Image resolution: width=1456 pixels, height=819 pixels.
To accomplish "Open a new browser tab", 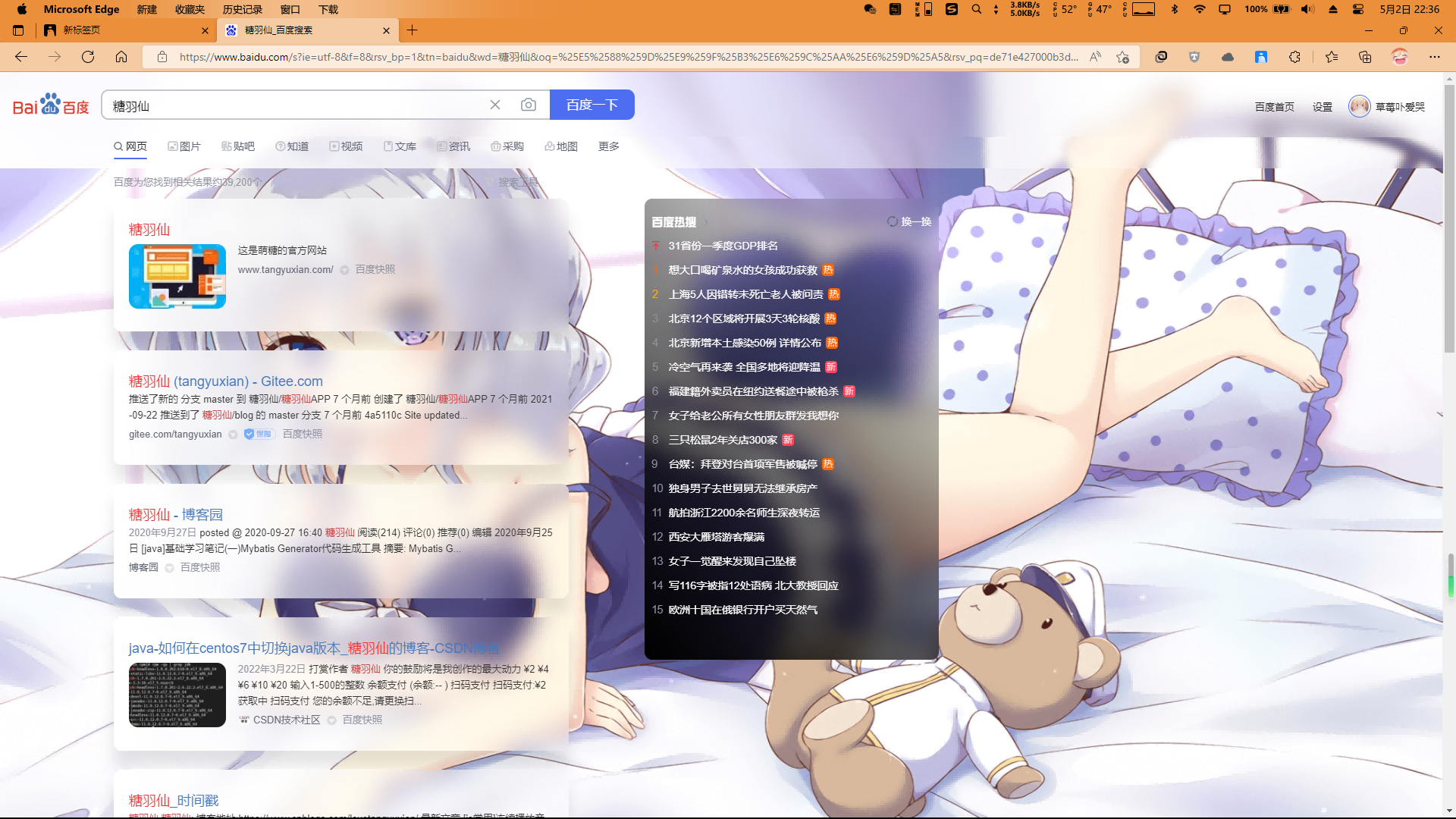I will (x=412, y=30).
